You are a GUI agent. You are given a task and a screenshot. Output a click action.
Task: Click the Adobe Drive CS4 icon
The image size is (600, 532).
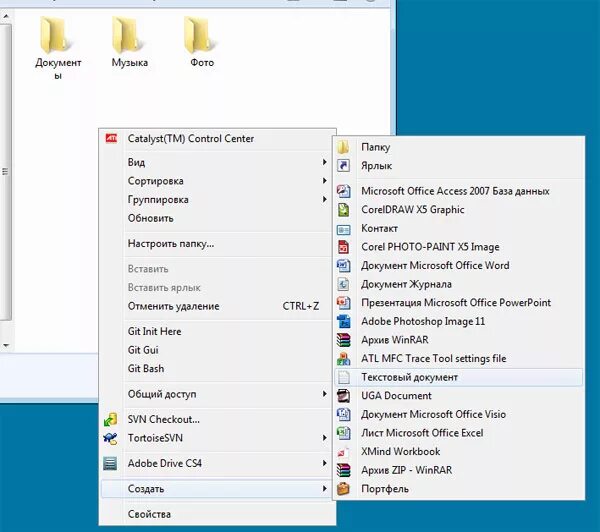coord(110,463)
